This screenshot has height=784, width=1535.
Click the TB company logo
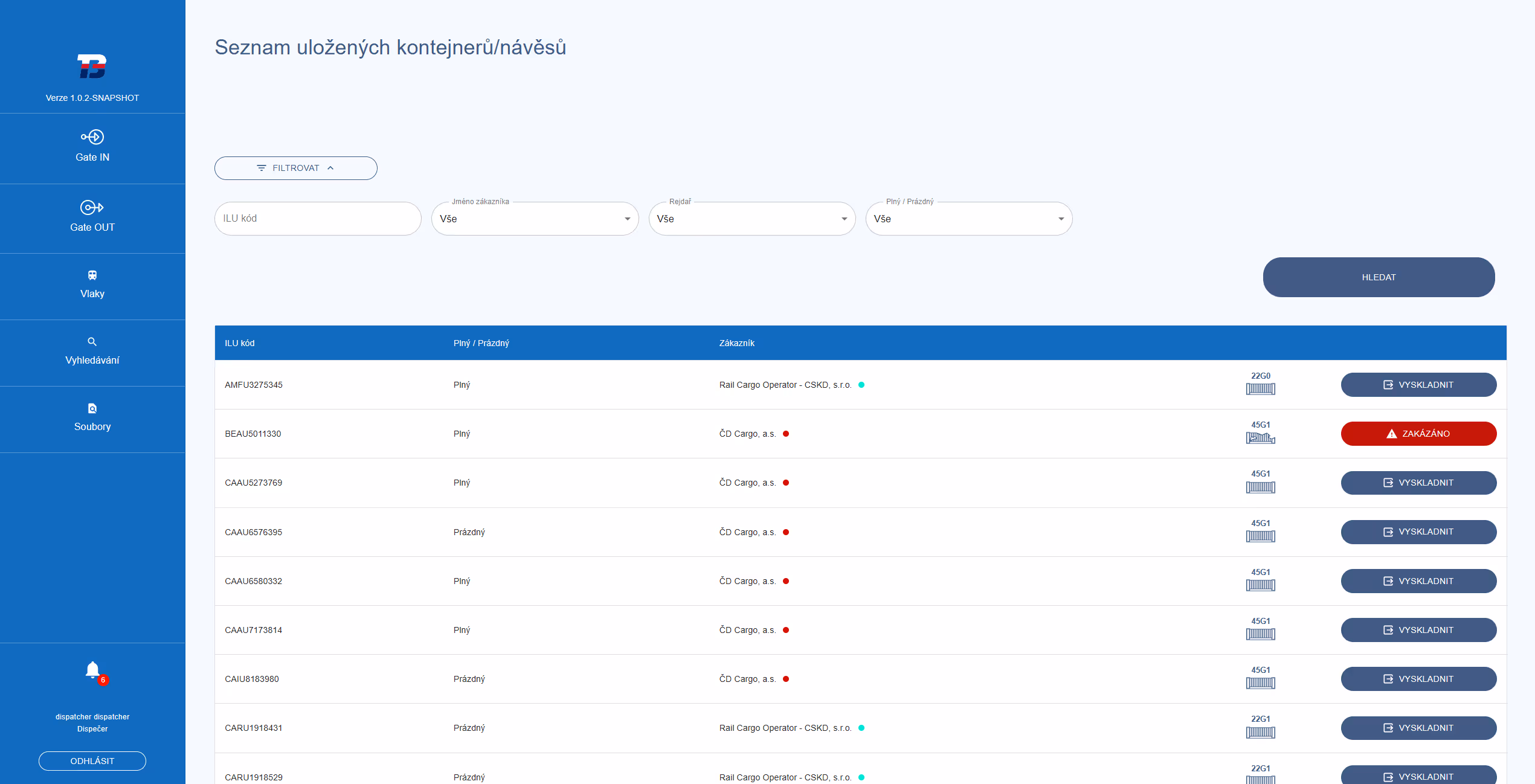pyautogui.click(x=92, y=66)
